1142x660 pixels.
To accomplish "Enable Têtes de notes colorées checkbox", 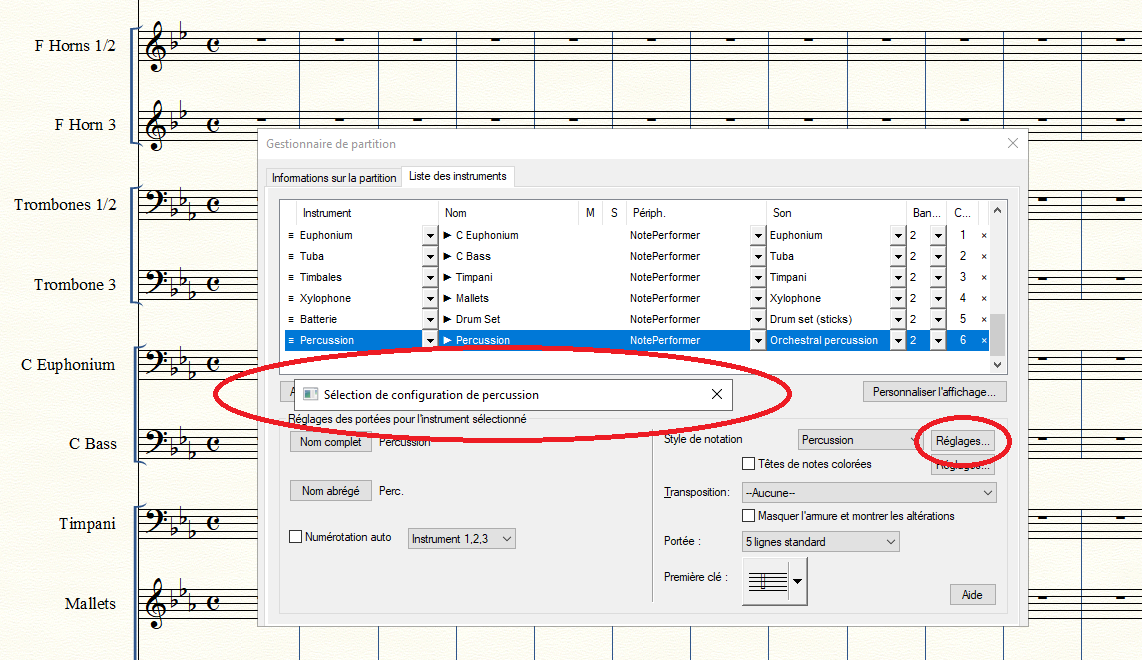I will click(748, 464).
